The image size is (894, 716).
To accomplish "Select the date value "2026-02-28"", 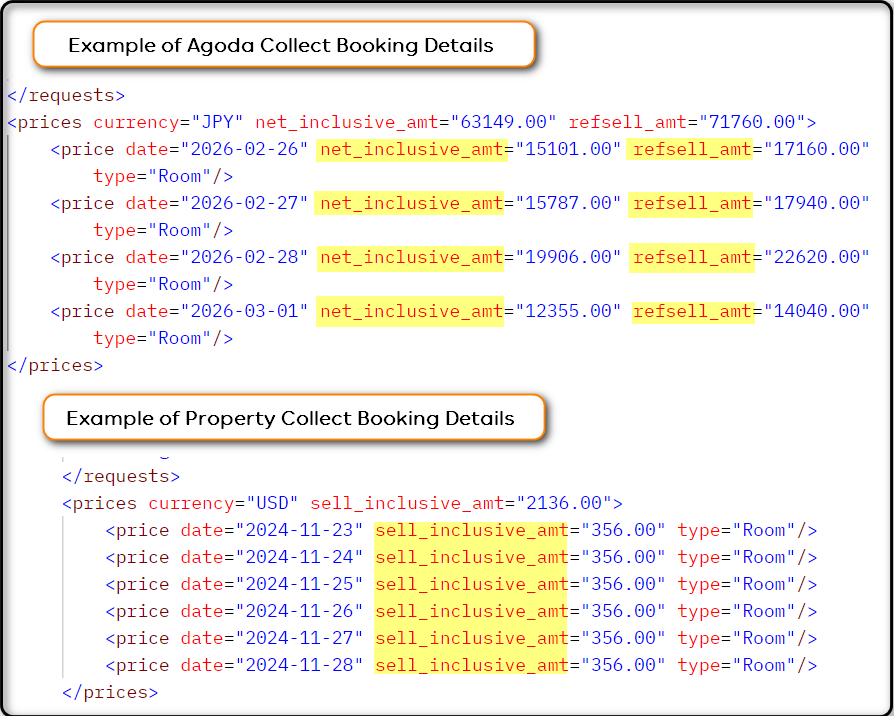I will coord(244,258).
